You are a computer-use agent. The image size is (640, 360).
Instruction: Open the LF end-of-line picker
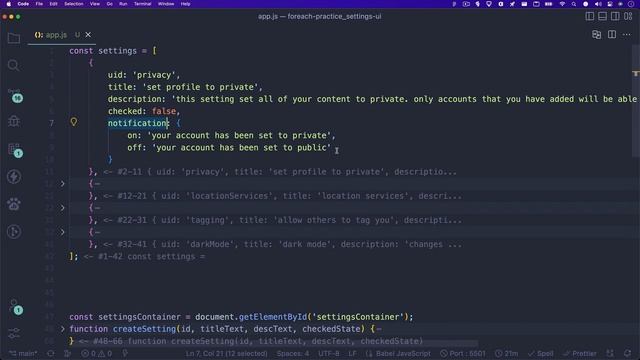click(352, 353)
